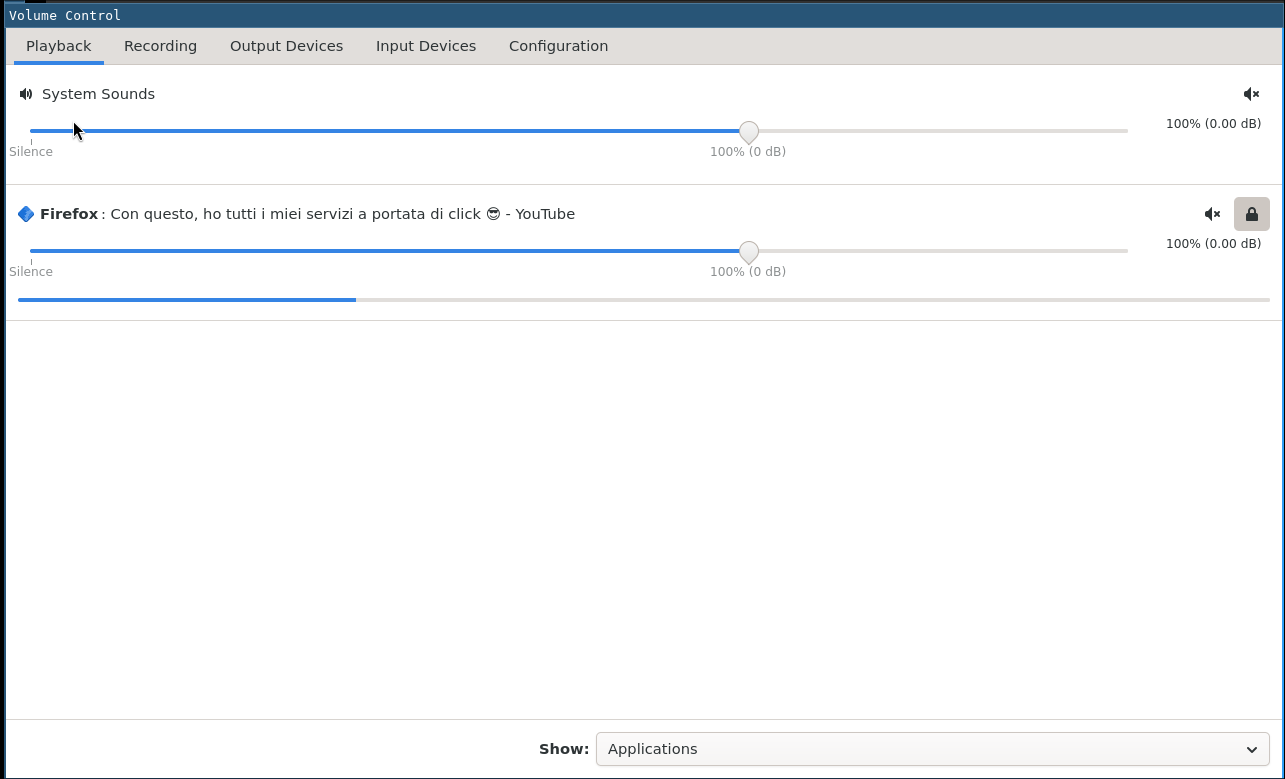This screenshot has height=779, width=1285.
Task: Click the Firefox audio level meter bar
Action: pyautogui.click(x=643, y=299)
